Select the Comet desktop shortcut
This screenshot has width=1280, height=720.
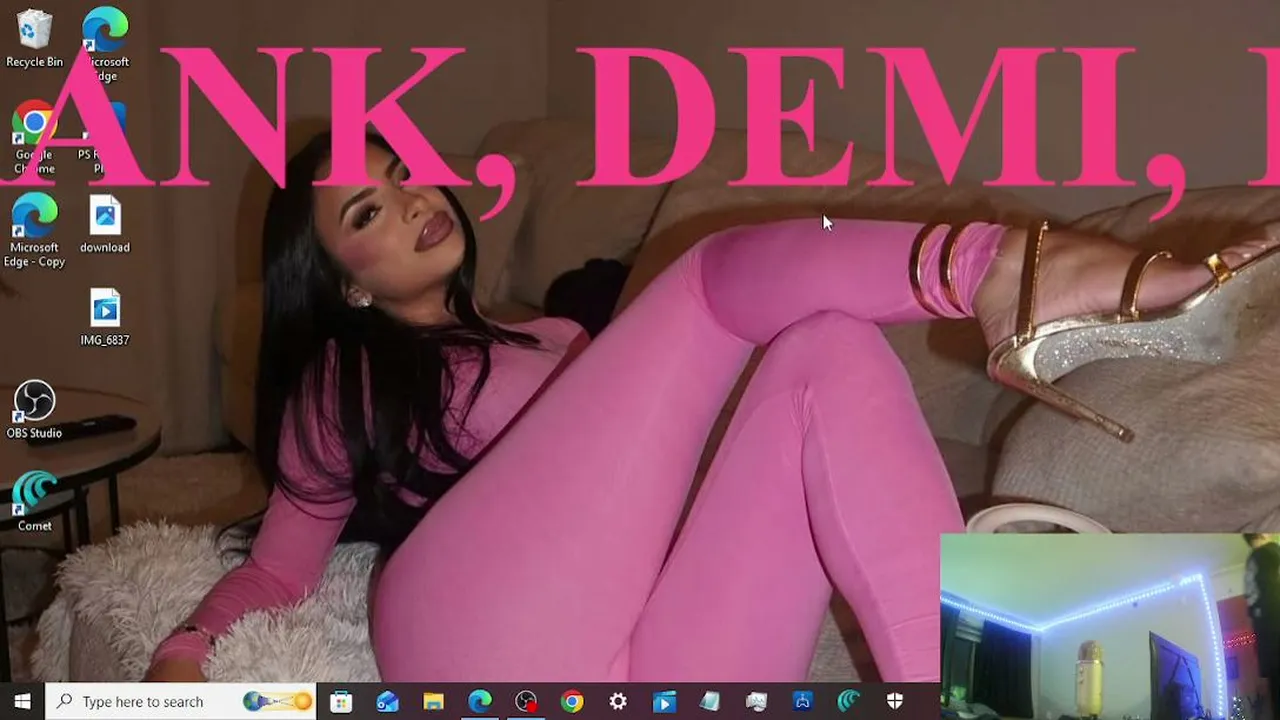pos(34,502)
